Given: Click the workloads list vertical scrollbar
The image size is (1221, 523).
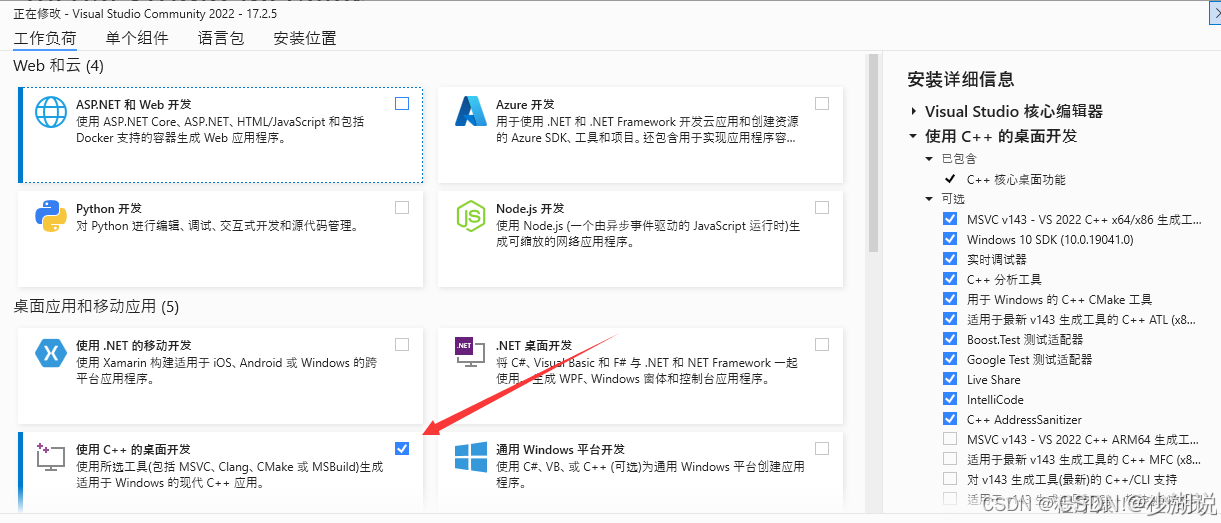Looking at the screenshot, I should click(x=873, y=152).
